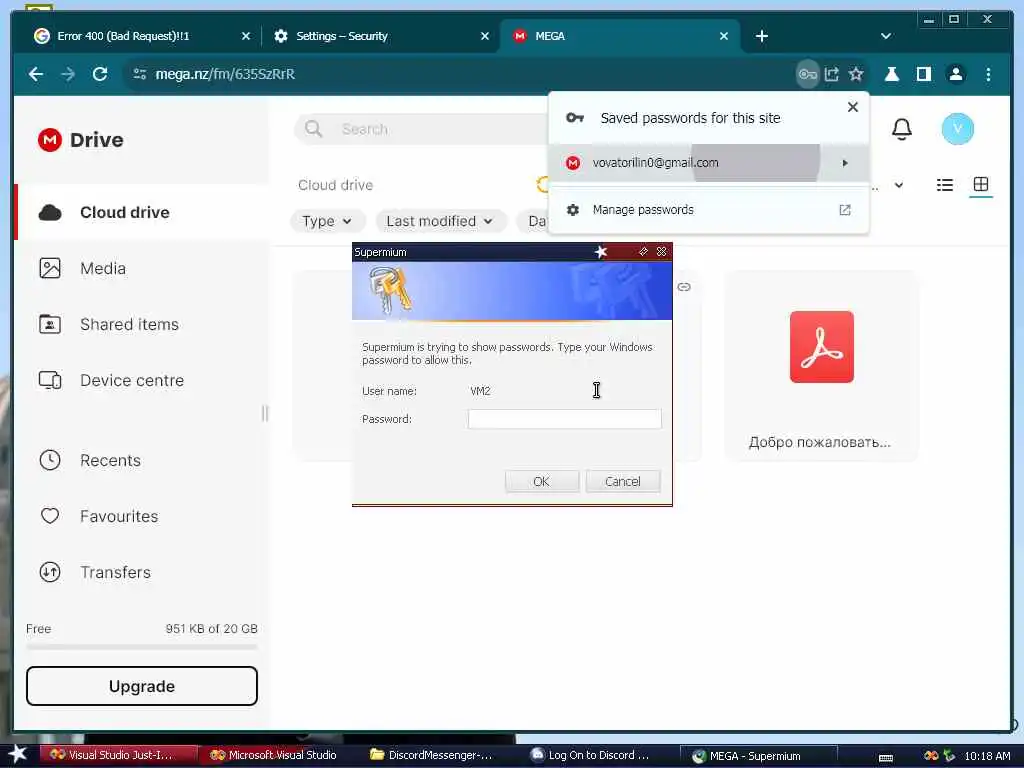Click the mega.nz address bar URL
The width and height of the screenshot is (1024, 768).
[x=225, y=74]
